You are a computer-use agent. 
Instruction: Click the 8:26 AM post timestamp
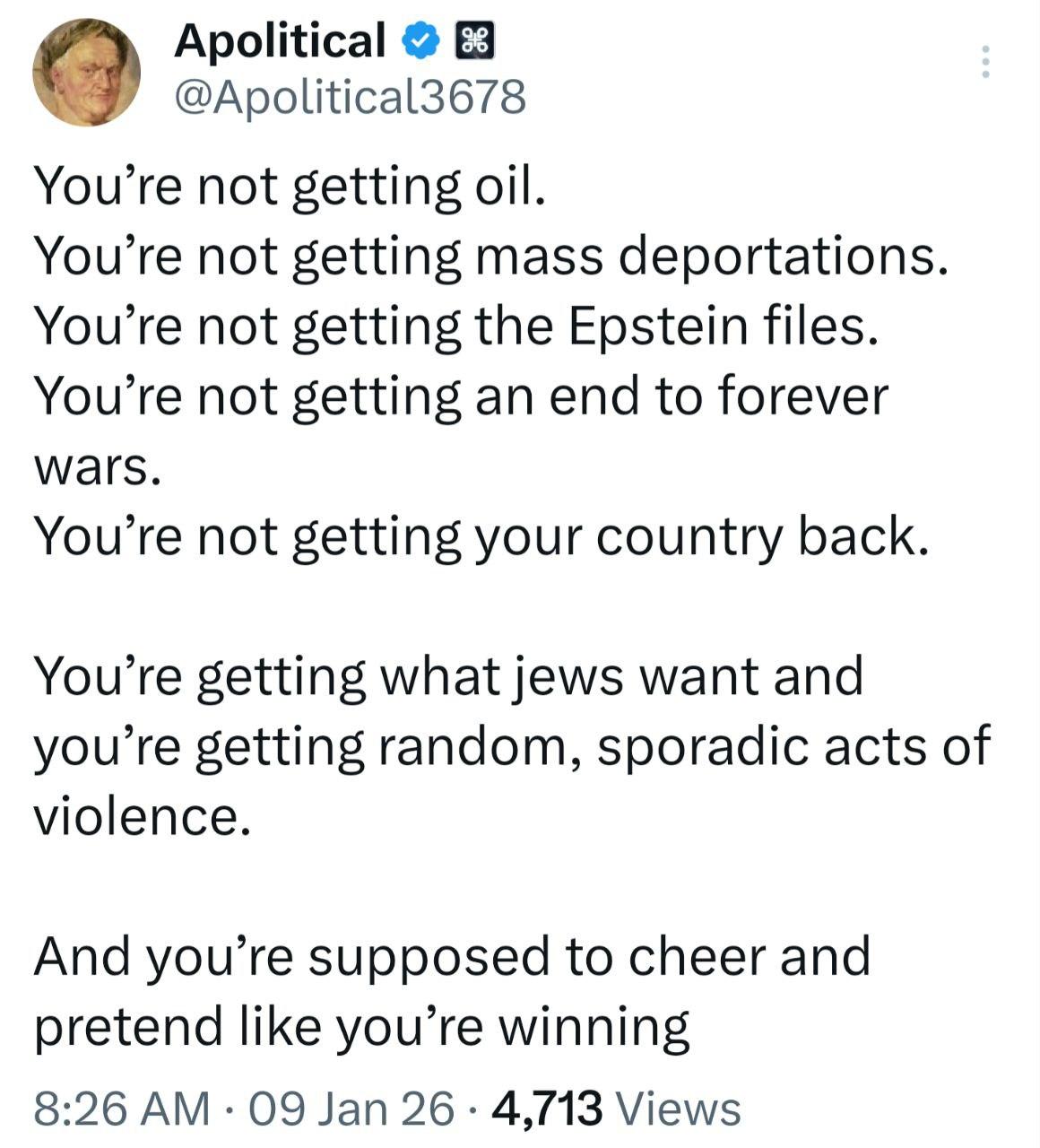point(122,1108)
